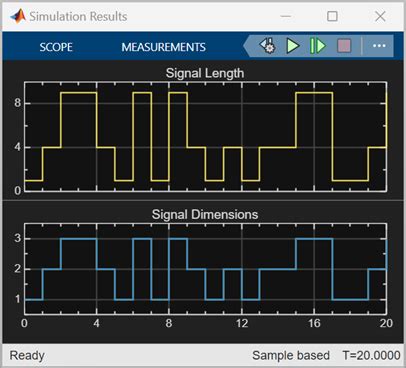Maximize the Simulation Results window
The width and height of the screenshot is (406, 368).
click(332, 16)
